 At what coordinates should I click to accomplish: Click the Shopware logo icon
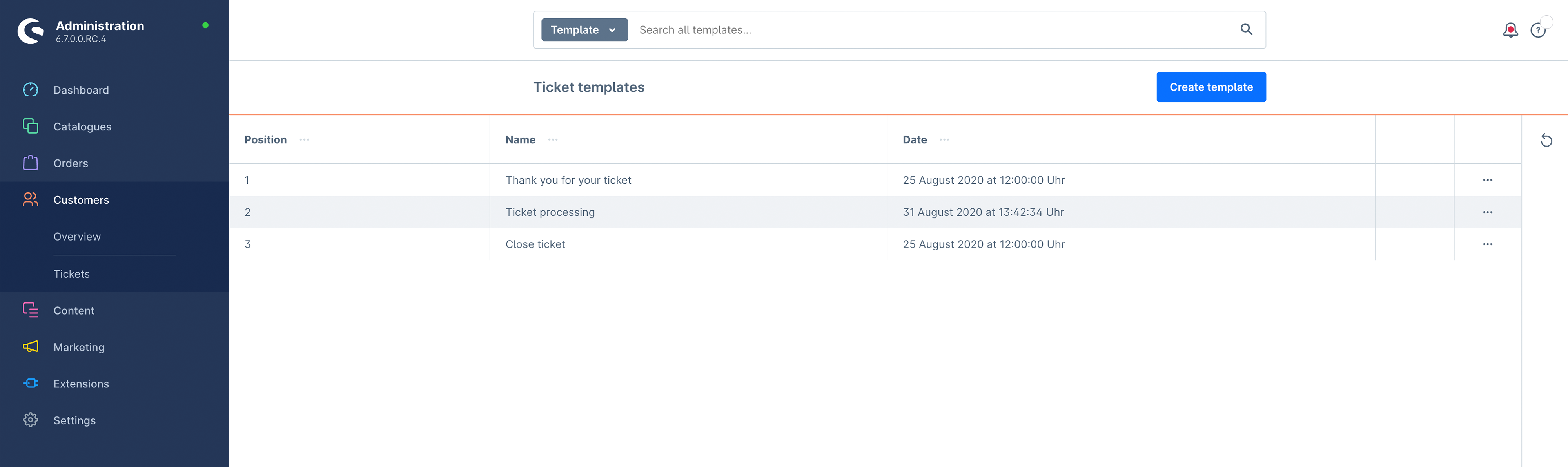click(x=31, y=31)
